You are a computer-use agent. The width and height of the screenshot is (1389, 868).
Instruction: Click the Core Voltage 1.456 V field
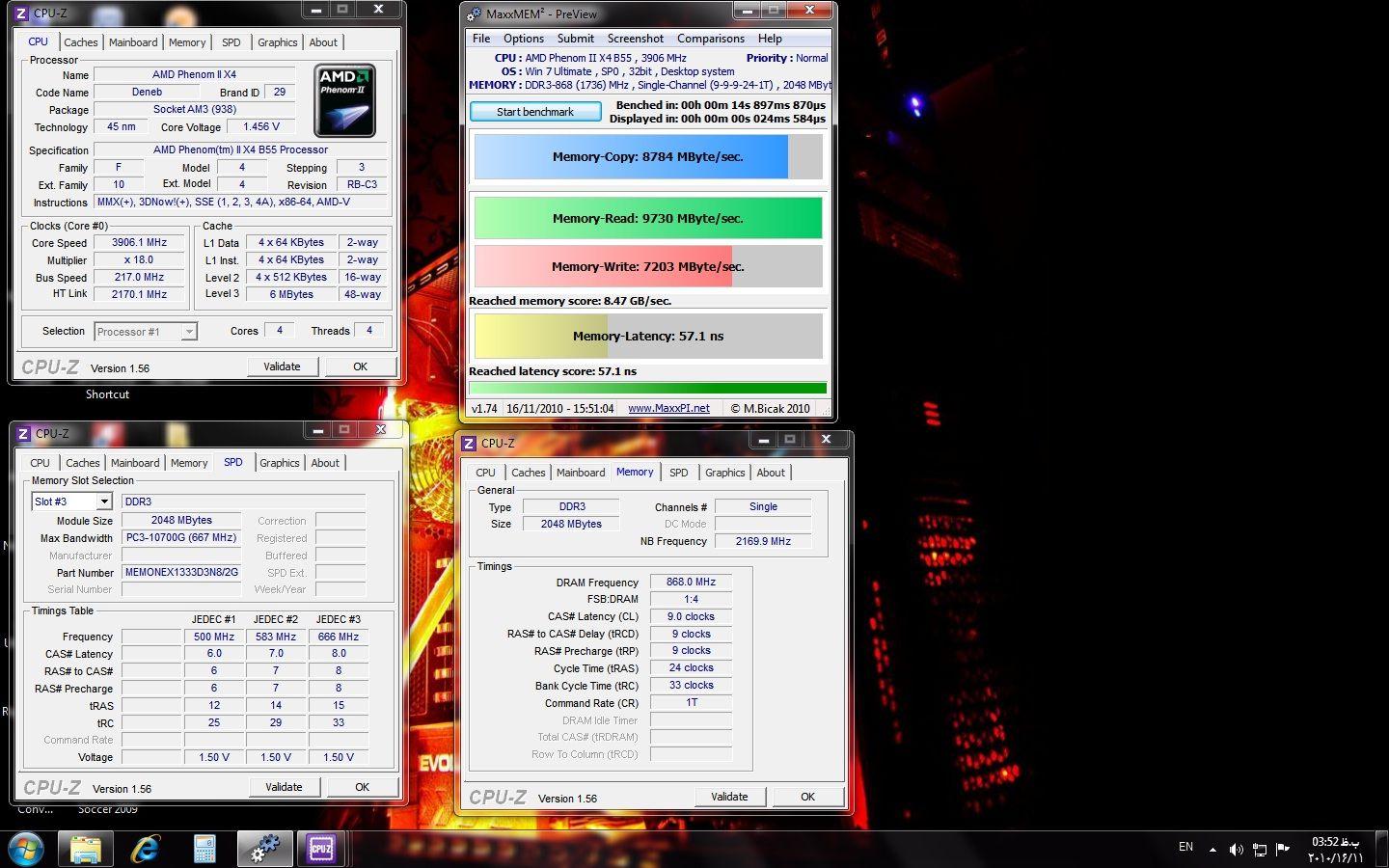point(261,126)
